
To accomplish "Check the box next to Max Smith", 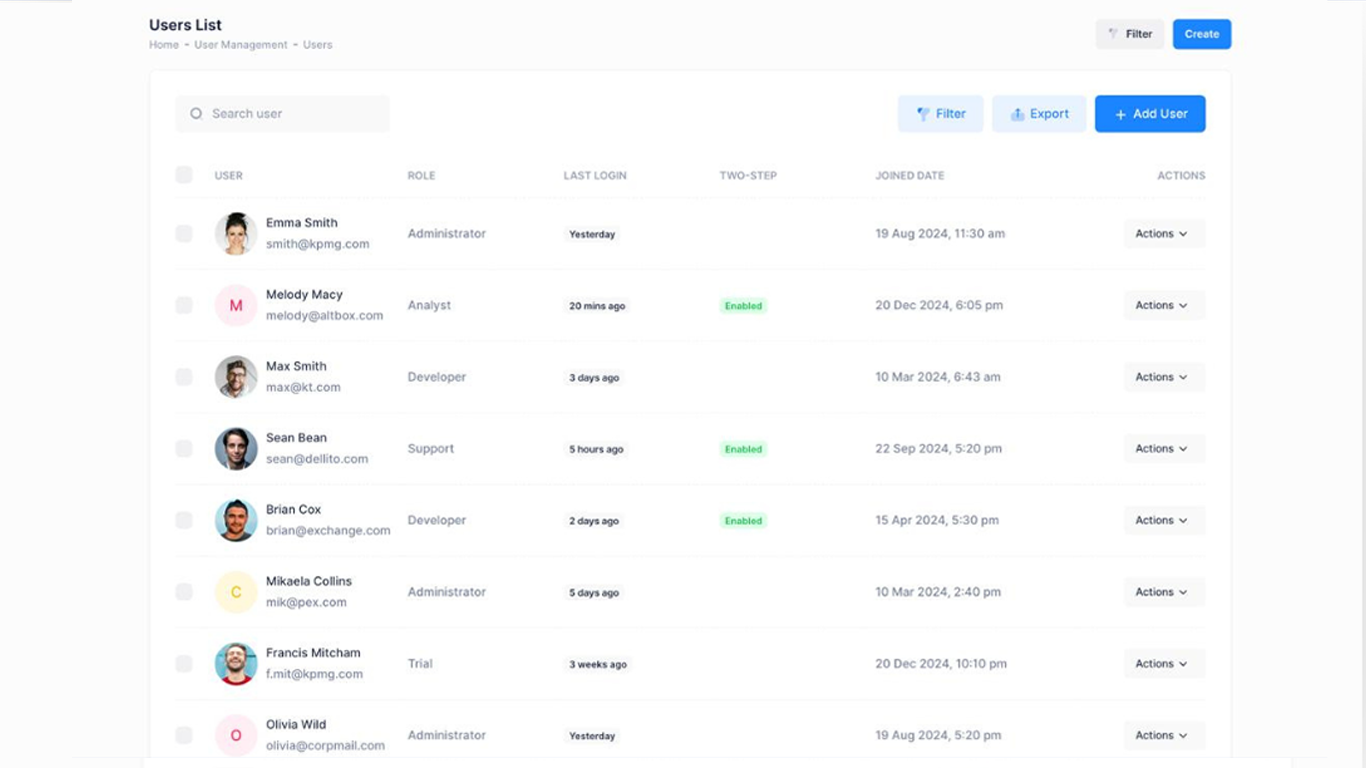I will 184,377.
